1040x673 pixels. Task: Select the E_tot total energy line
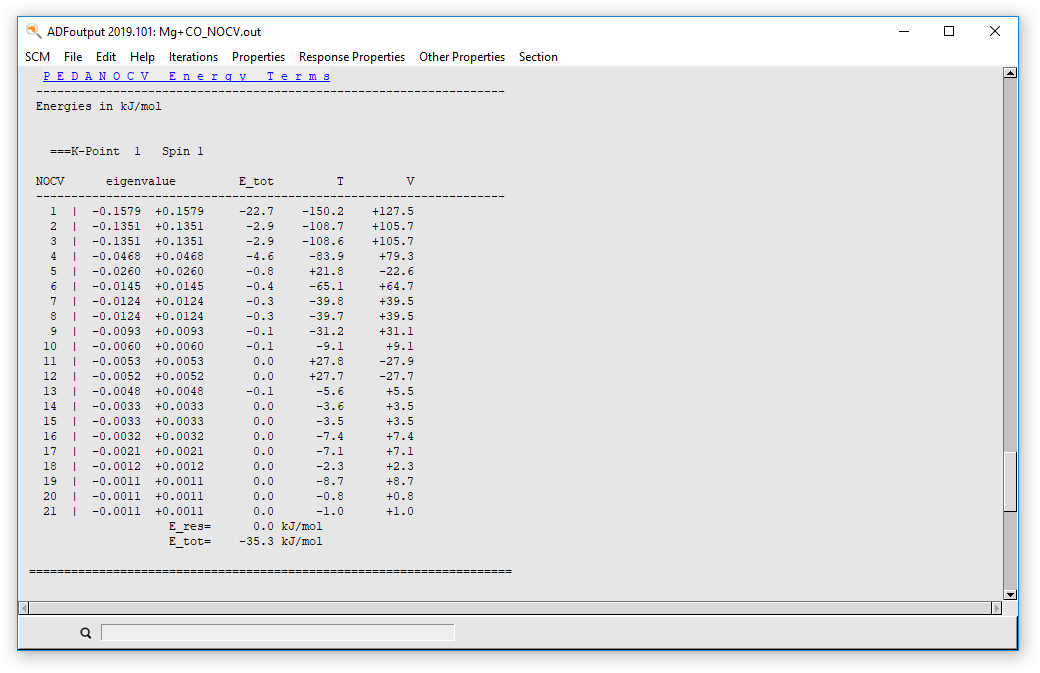click(245, 541)
